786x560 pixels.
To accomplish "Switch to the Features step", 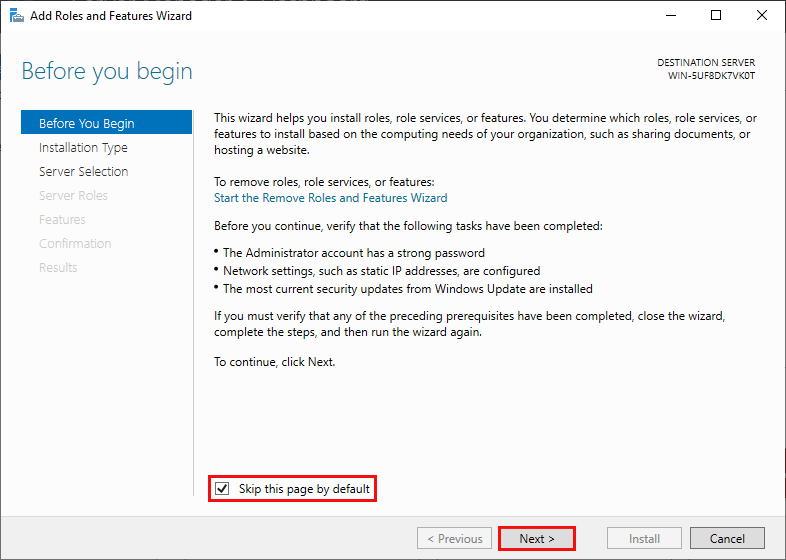I will [x=62, y=220].
